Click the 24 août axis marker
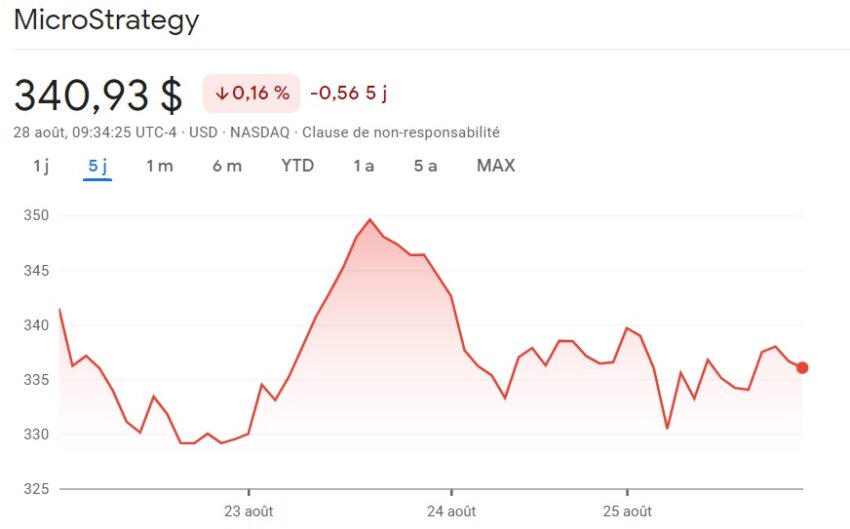Screen dimensions: 850x529 (x=451, y=511)
